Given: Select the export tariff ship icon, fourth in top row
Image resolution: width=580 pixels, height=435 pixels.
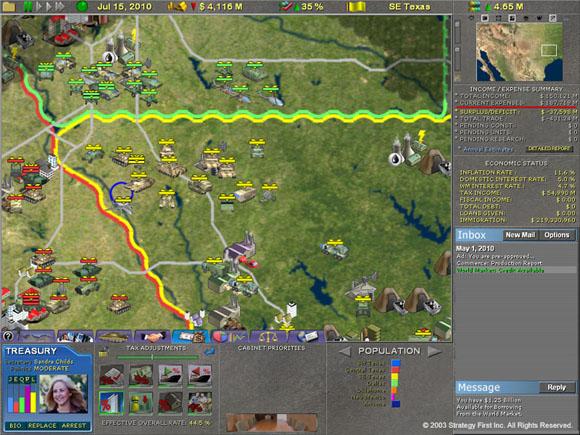Looking at the screenshot, I should point(199,375).
